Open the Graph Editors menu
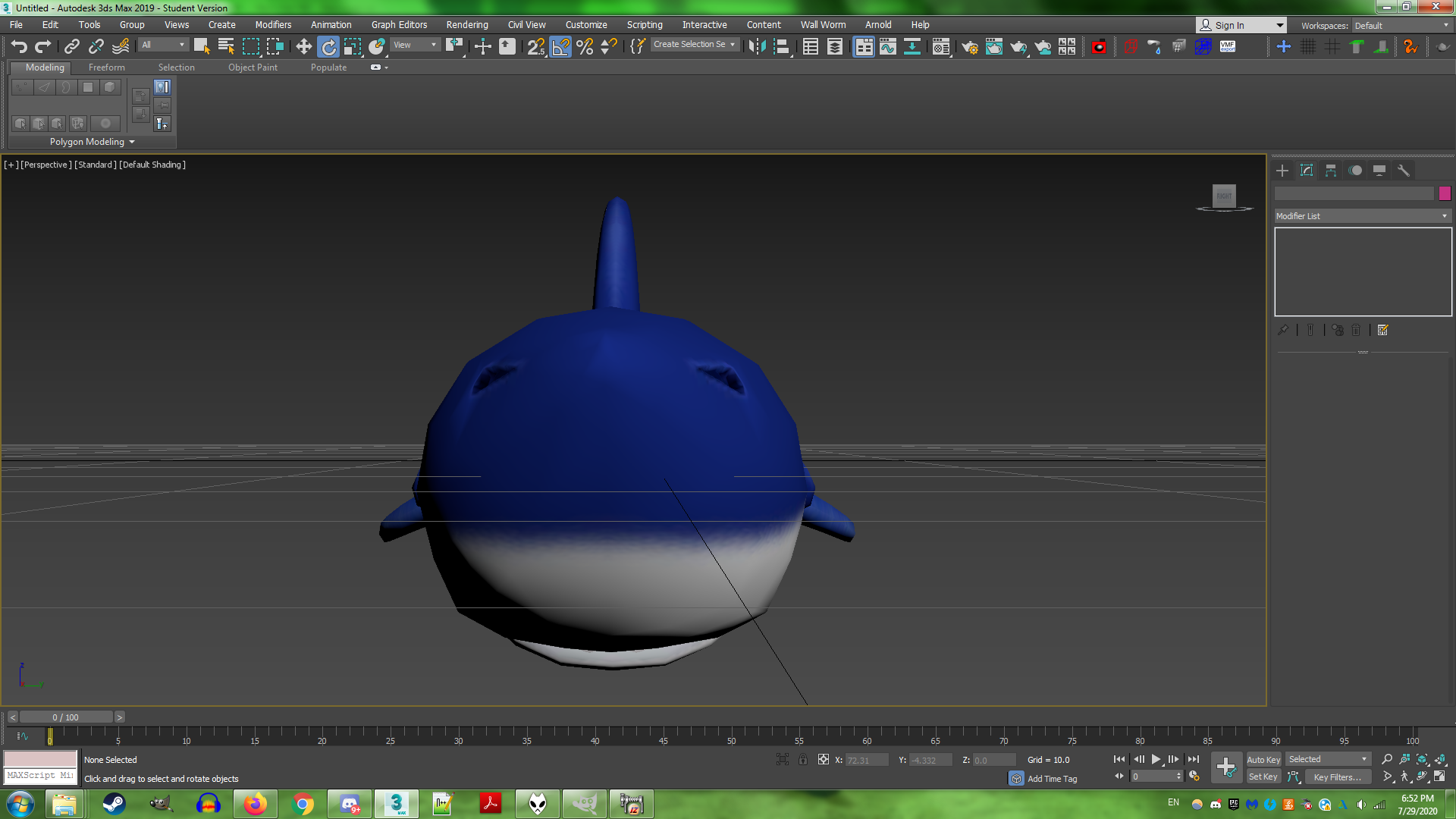Viewport: 1456px width, 819px height. click(399, 25)
